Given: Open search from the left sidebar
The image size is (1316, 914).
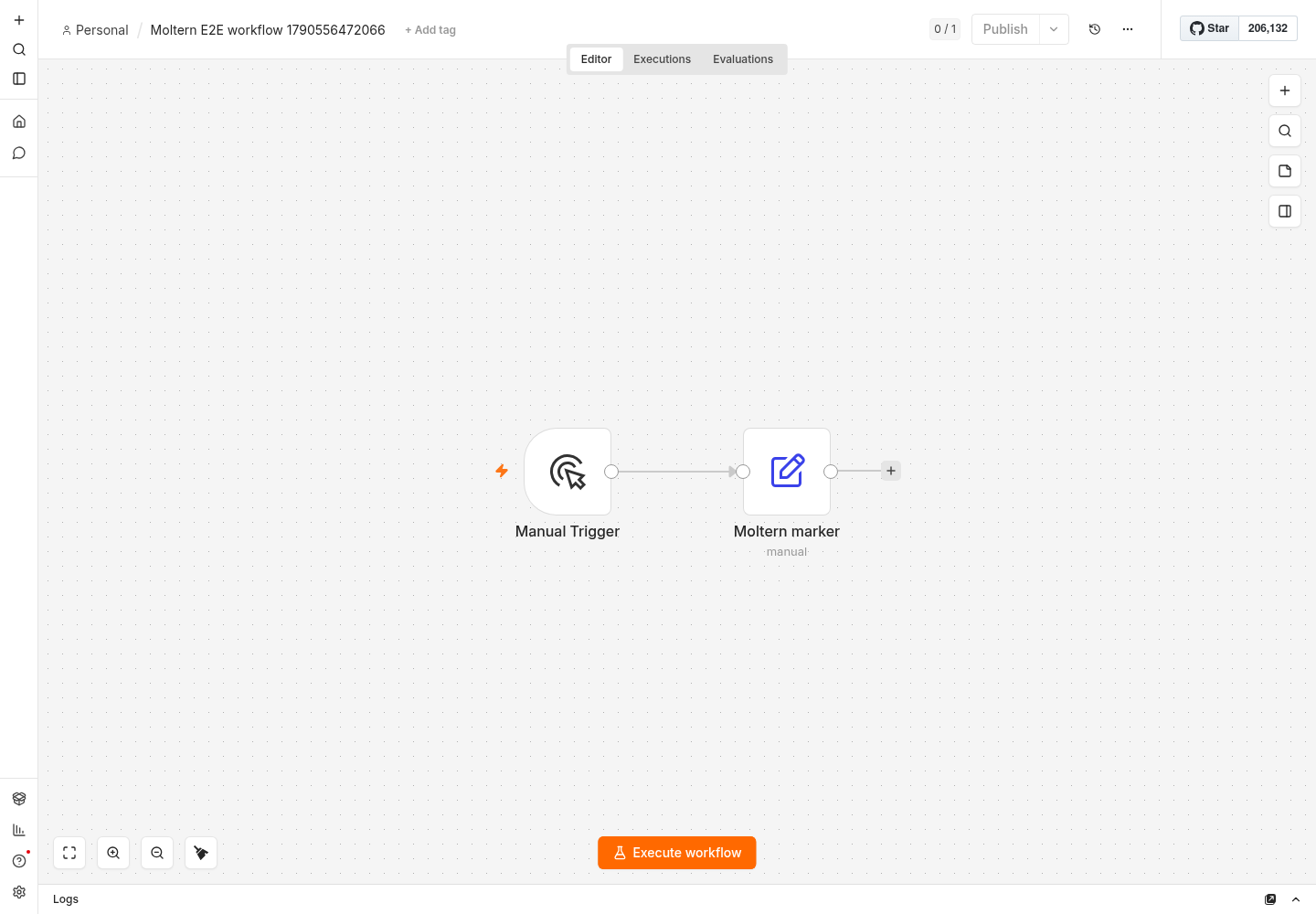Looking at the screenshot, I should tap(19, 49).
